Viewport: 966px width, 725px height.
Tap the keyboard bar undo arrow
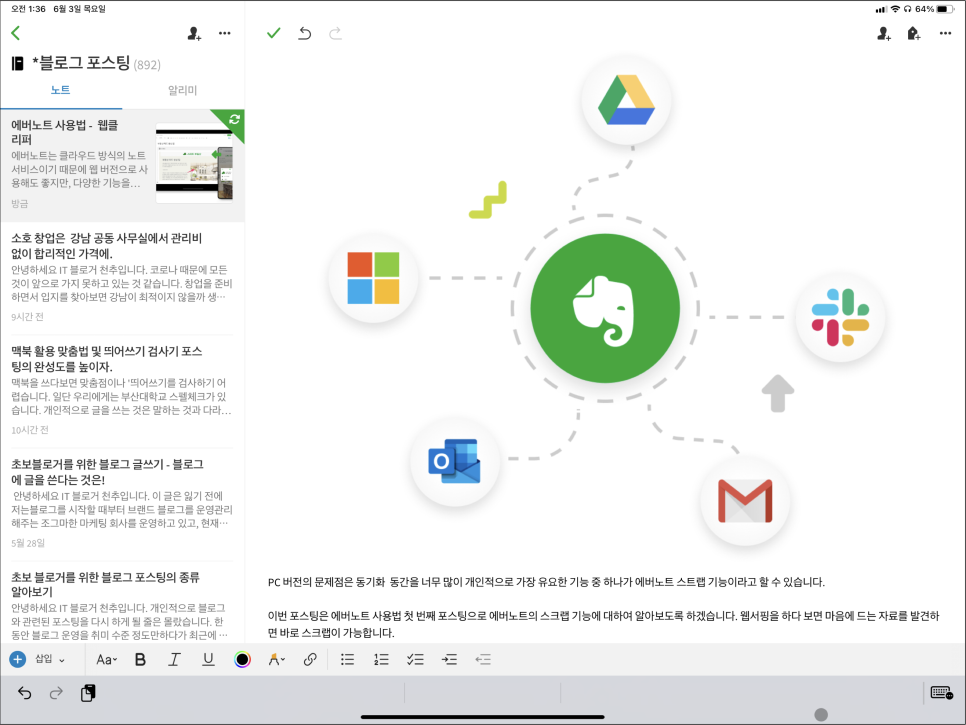click(25, 693)
